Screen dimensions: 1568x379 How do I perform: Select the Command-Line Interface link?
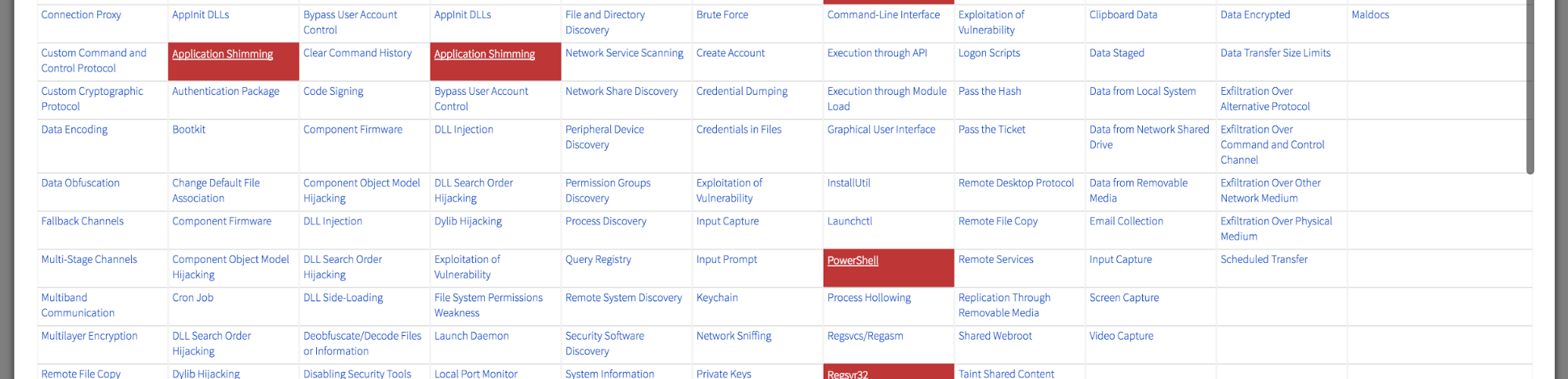882,15
